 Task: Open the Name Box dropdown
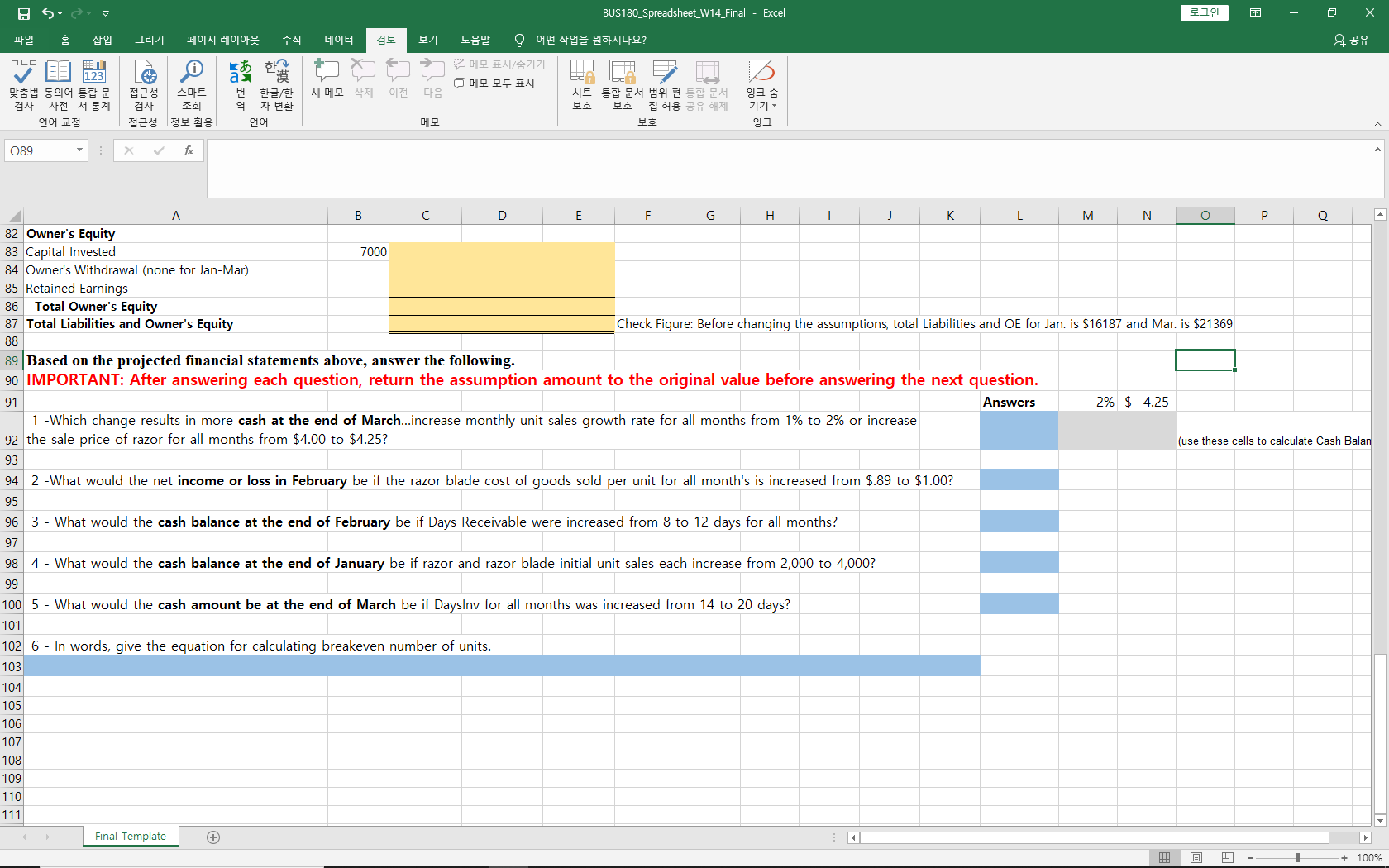(x=79, y=150)
